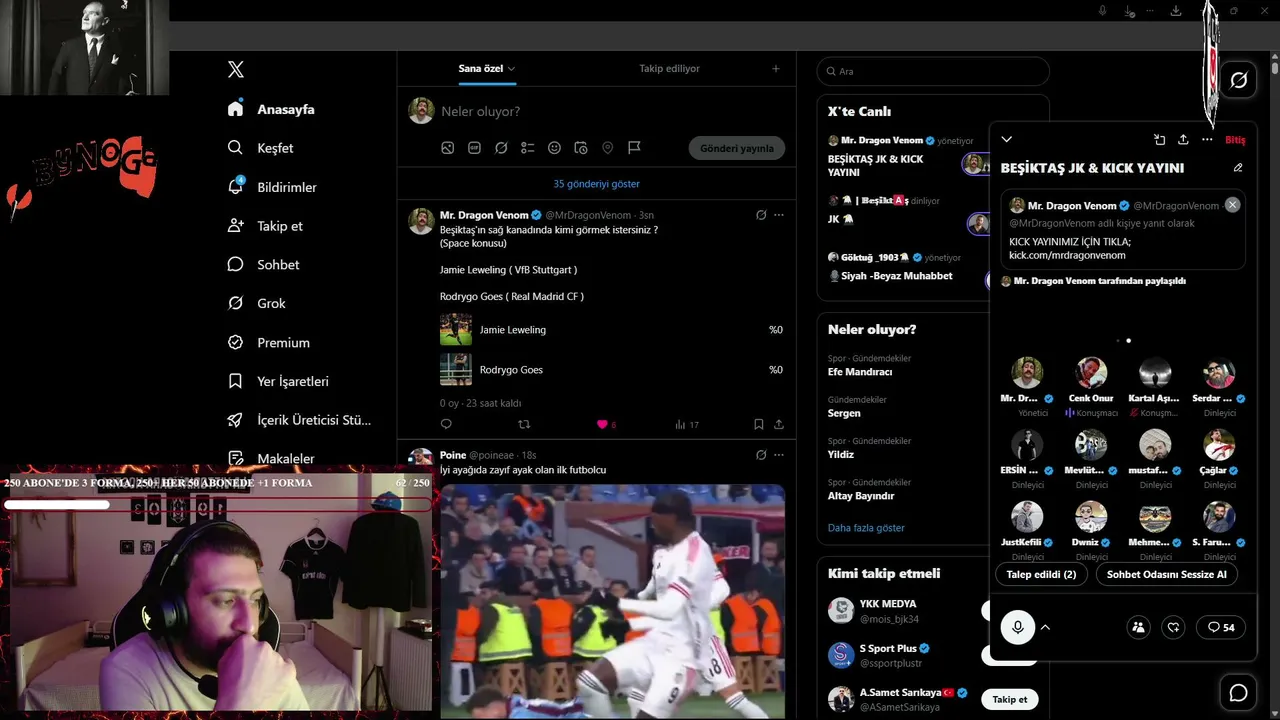The height and width of the screenshot is (720, 1280).
Task: Share the Space using the upload icon
Action: coord(1183,140)
